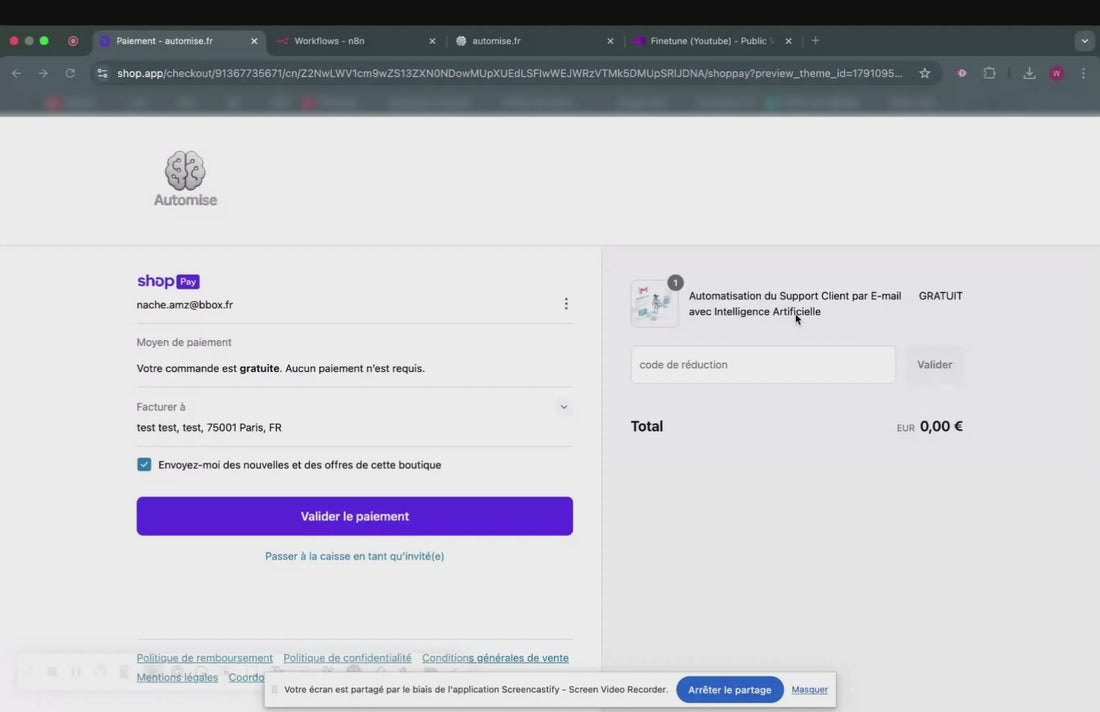Click the product thumbnail image in cart
The image size is (1100, 712).
point(654,304)
